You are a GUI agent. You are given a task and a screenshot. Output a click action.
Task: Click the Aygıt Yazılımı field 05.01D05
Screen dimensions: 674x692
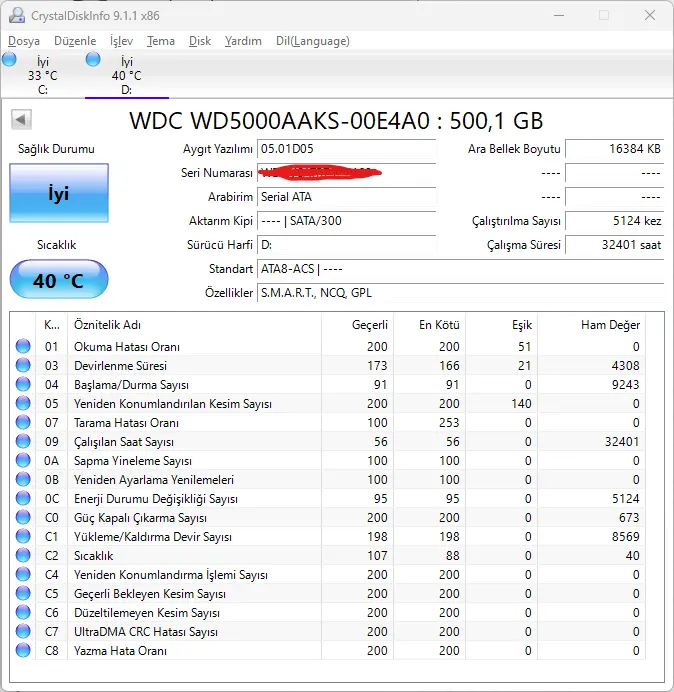point(346,149)
